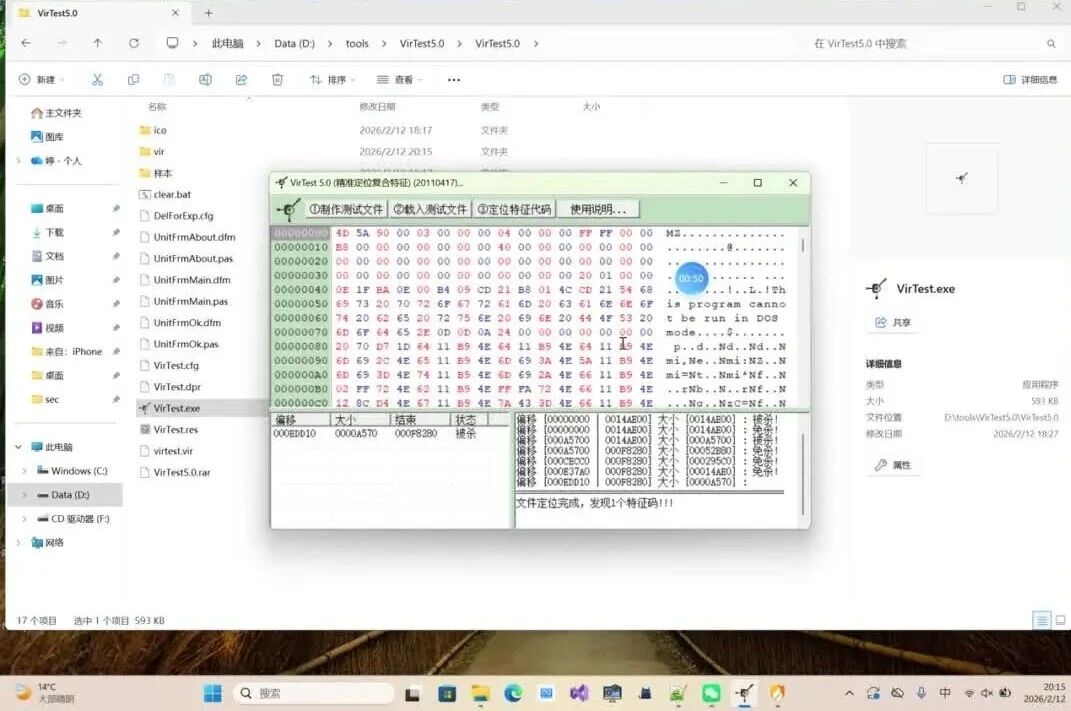Click the Copy icon in Explorer toolbar
This screenshot has width=1071, height=711.
pos(133,80)
